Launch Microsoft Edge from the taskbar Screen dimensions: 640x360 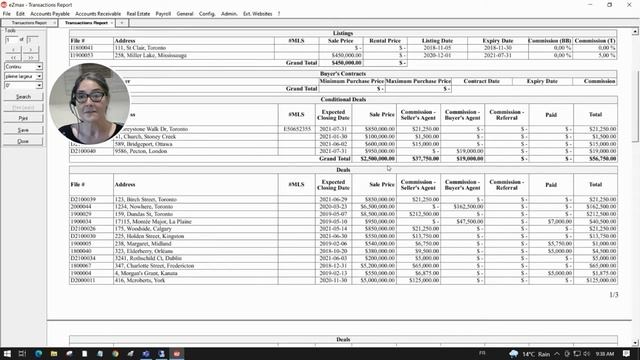pos(38,353)
